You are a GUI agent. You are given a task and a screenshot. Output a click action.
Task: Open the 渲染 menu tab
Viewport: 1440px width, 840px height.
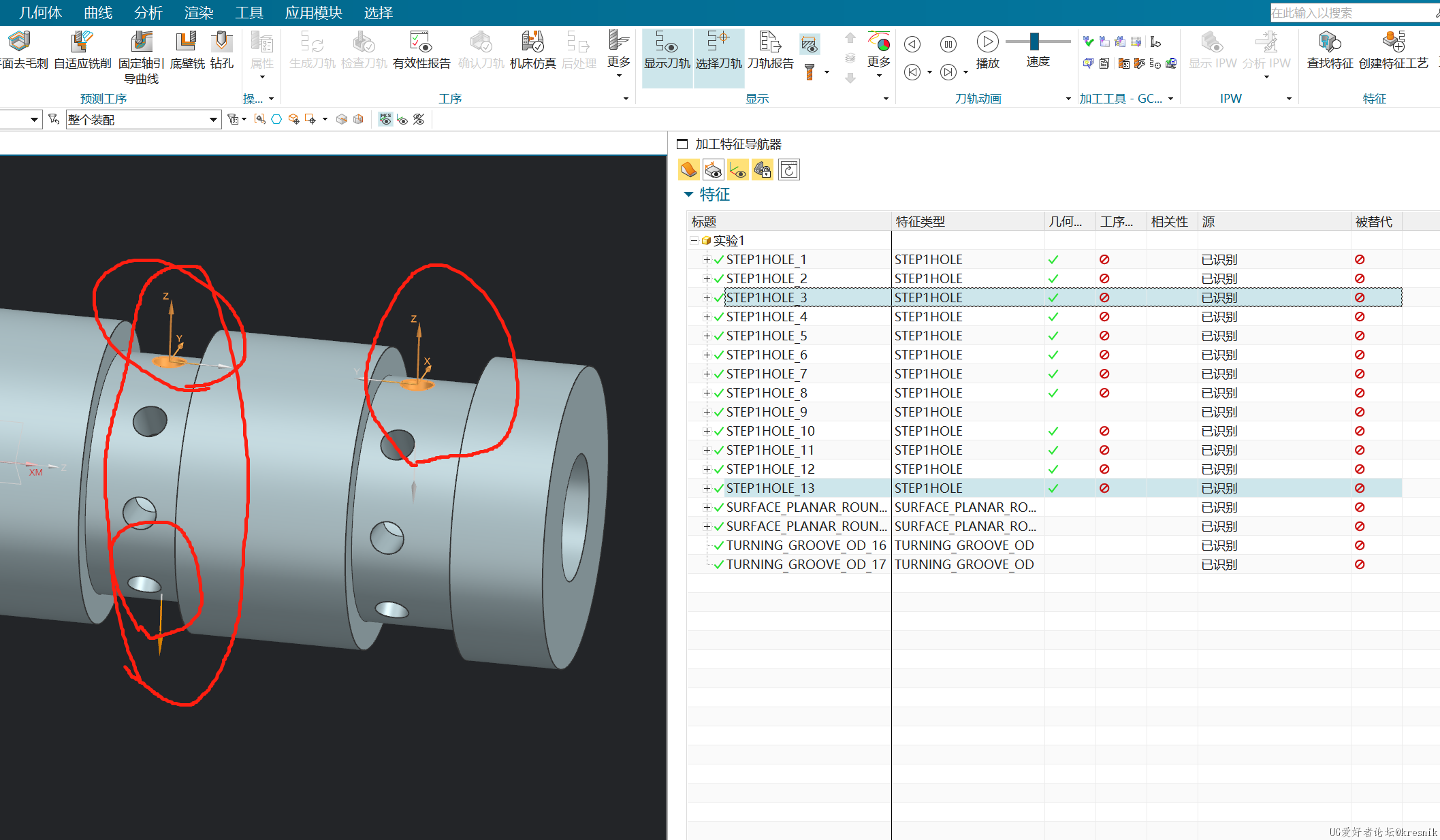[199, 13]
